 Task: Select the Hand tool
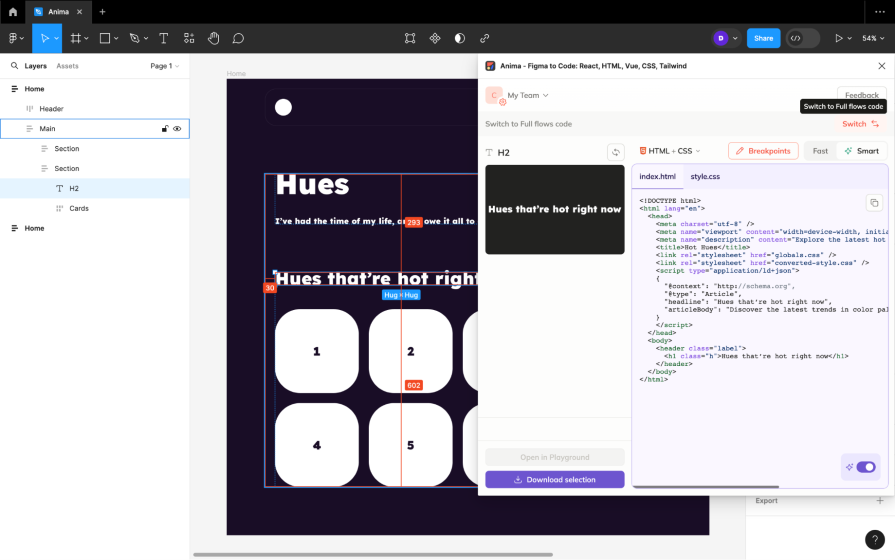pyautogui.click(x=213, y=38)
